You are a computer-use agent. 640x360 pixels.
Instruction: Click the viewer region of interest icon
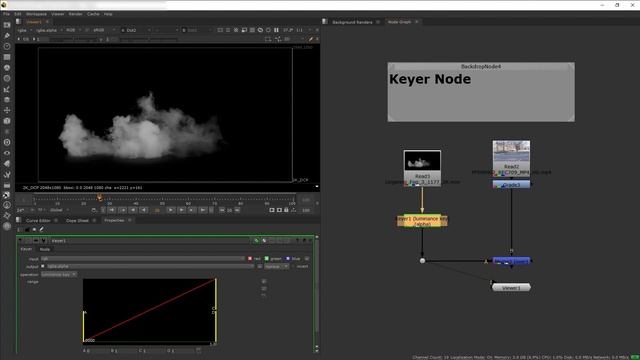click(244, 30)
